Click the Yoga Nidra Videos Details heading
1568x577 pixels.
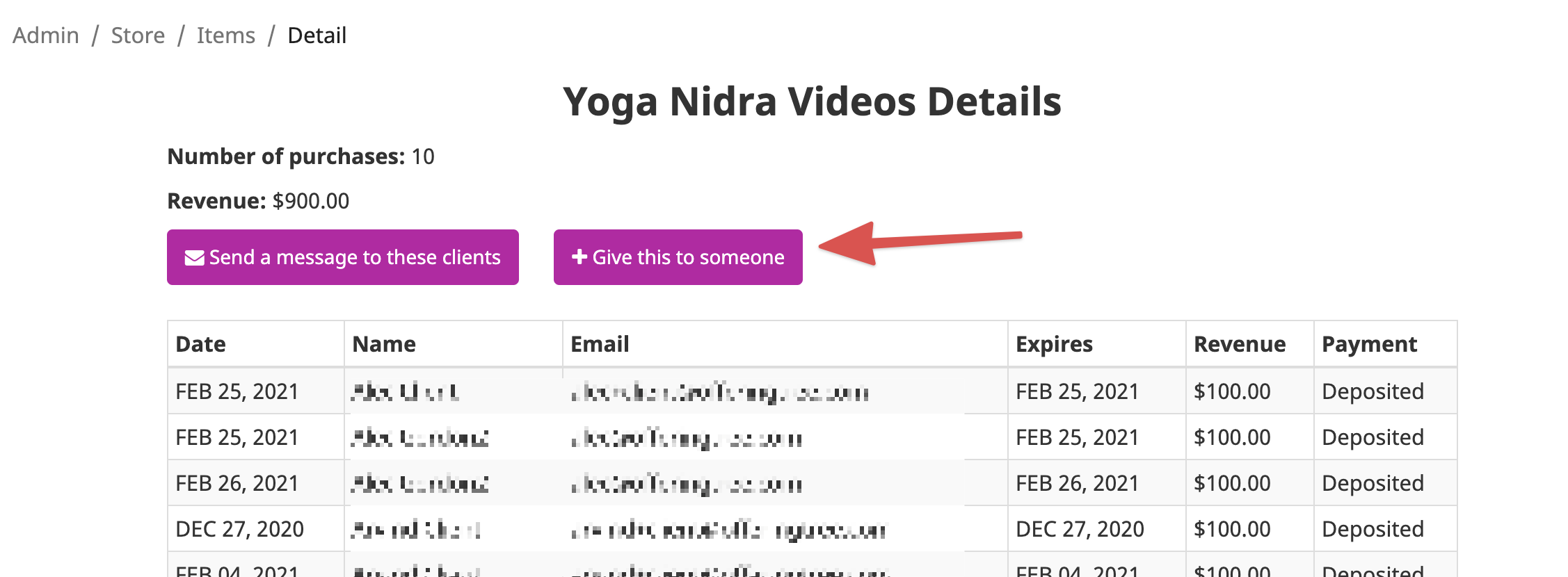tap(812, 101)
